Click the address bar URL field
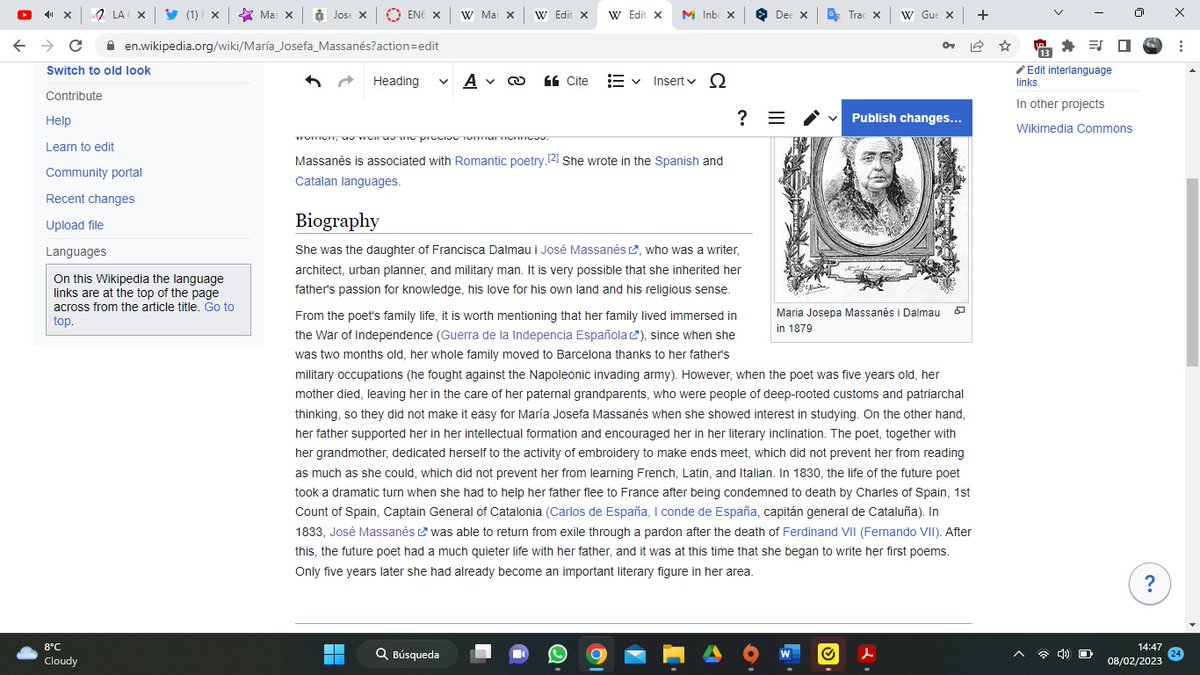The height and width of the screenshot is (675, 1200). pyautogui.click(x=520, y=46)
